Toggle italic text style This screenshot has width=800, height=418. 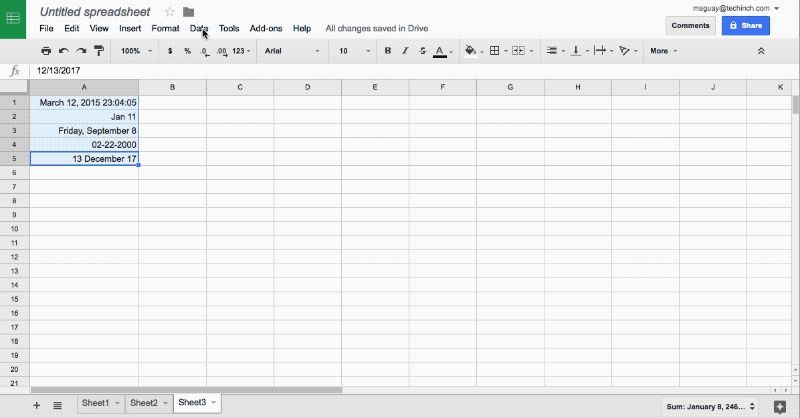(405, 50)
